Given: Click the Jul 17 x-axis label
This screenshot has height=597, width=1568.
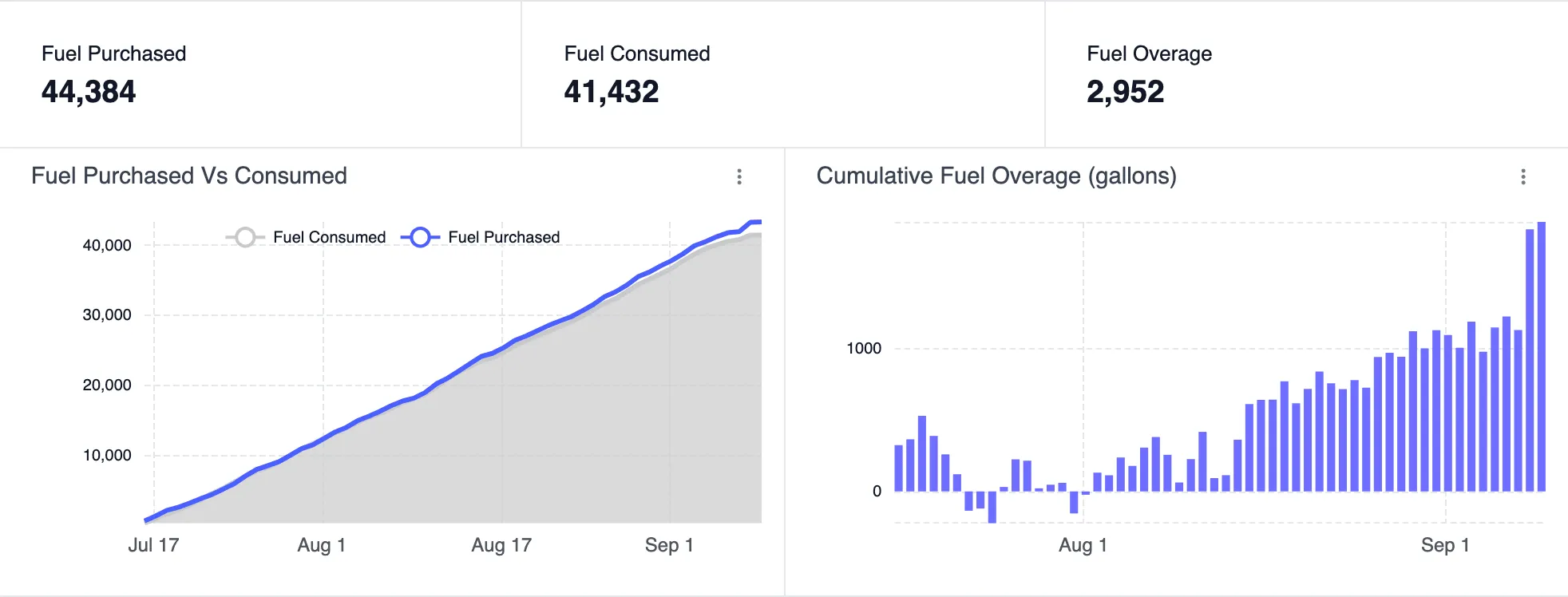Looking at the screenshot, I should [153, 545].
